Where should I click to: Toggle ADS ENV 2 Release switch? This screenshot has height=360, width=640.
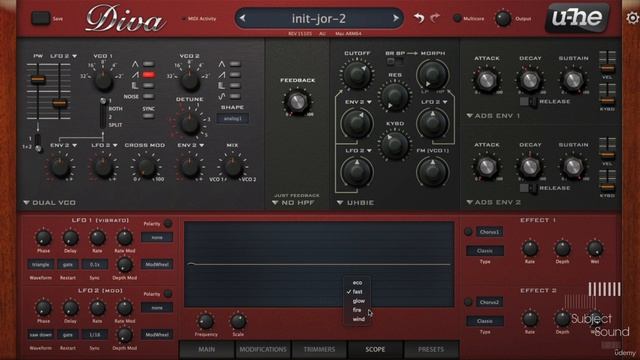528,188
